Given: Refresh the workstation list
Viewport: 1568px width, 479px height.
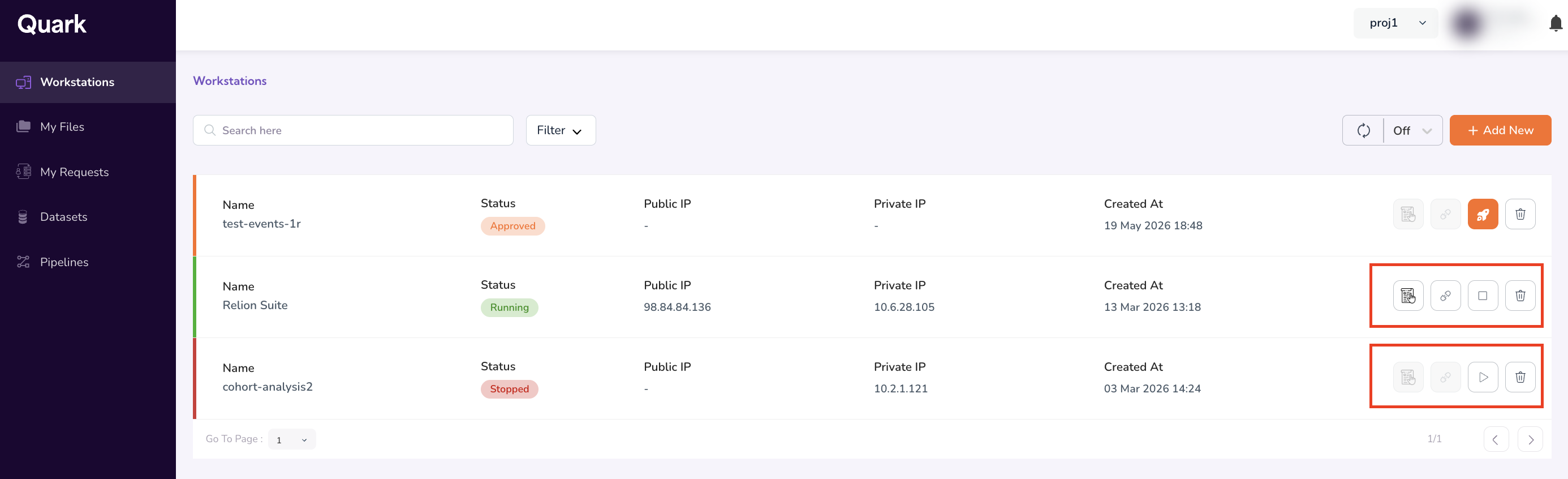Looking at the screenshot, I should click(x=1363, y=130).
